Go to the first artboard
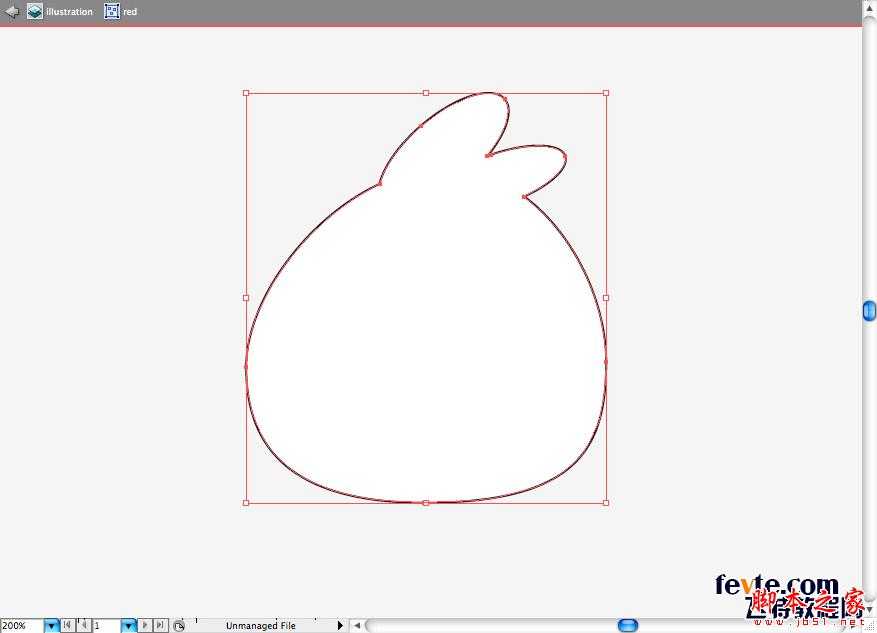 click(67, 625)
